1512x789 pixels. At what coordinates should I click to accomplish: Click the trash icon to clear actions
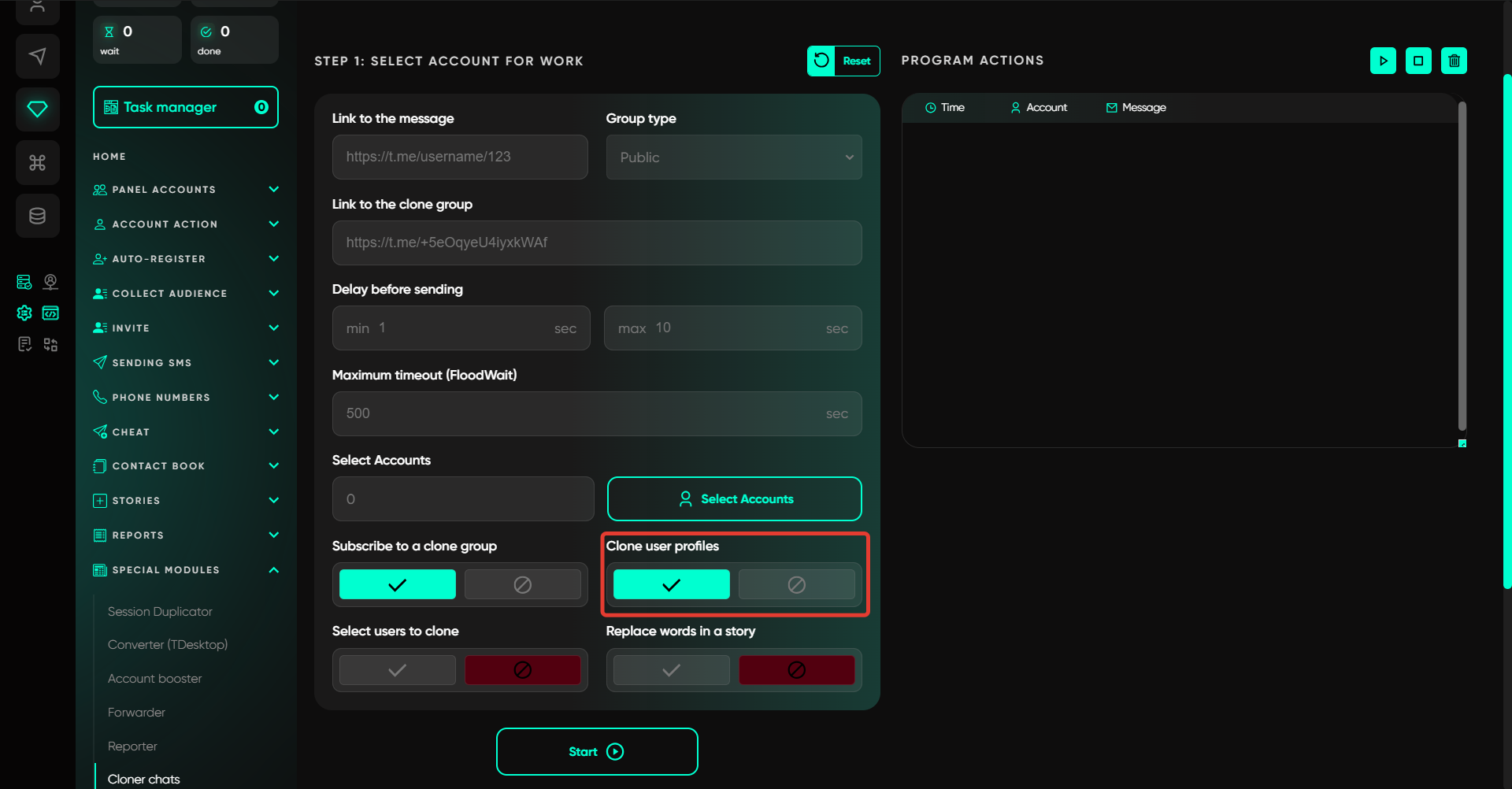coord(1454,61)
